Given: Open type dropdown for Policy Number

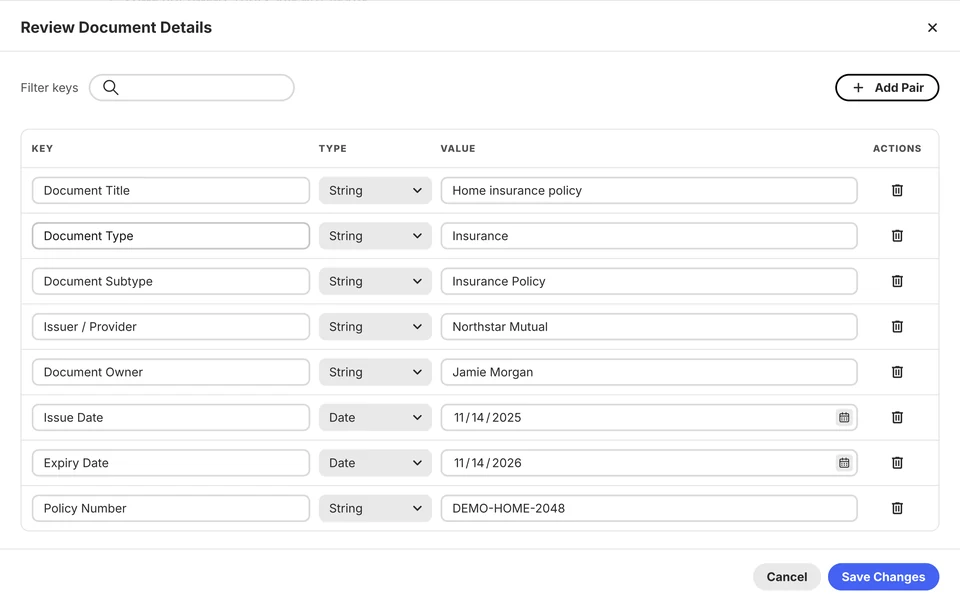Looking at the screenshot, I should coord(375,508).
